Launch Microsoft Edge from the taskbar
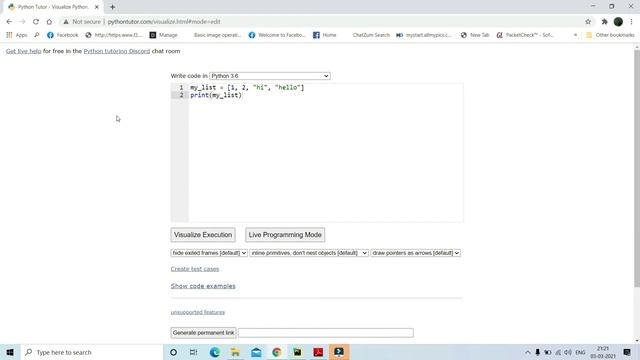This screenshot has height=360, width=640. (215, 352)
